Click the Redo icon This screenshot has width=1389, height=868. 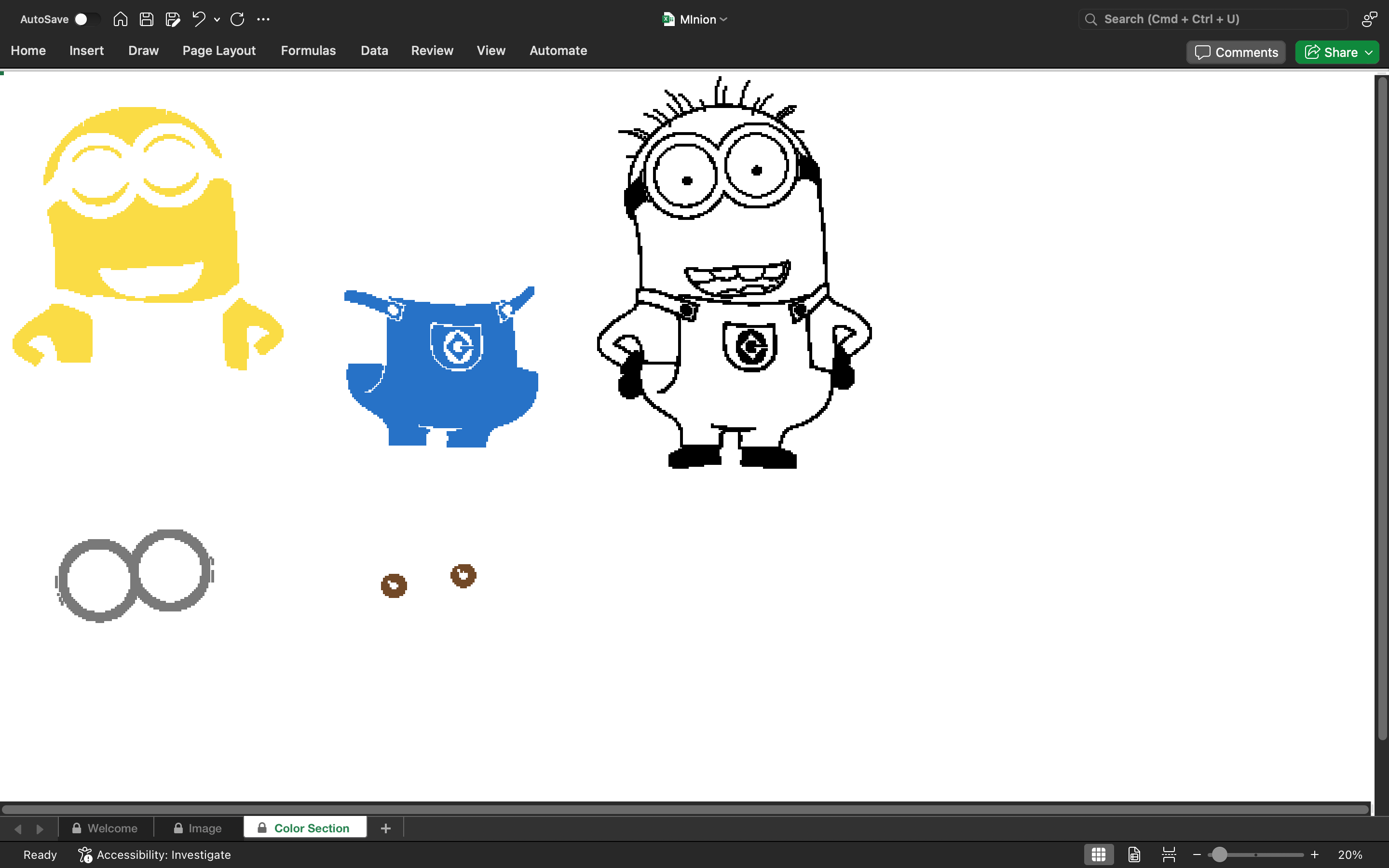coord(237,19)
